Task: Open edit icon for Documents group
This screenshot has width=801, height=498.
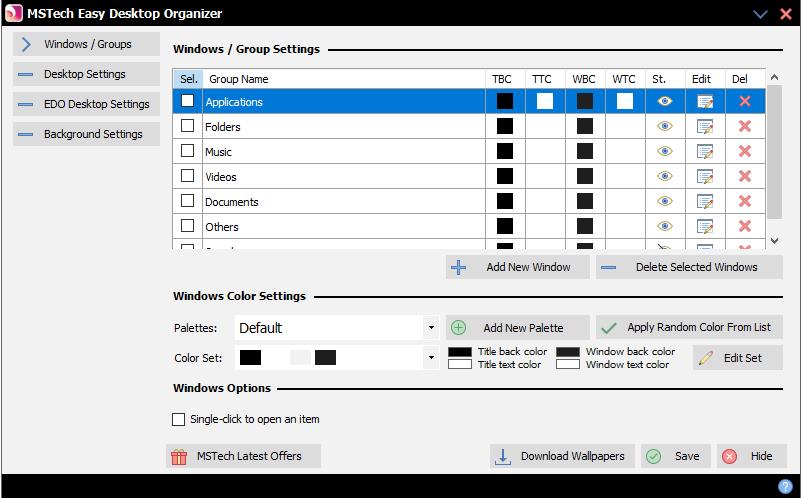Action: point(705,201)
